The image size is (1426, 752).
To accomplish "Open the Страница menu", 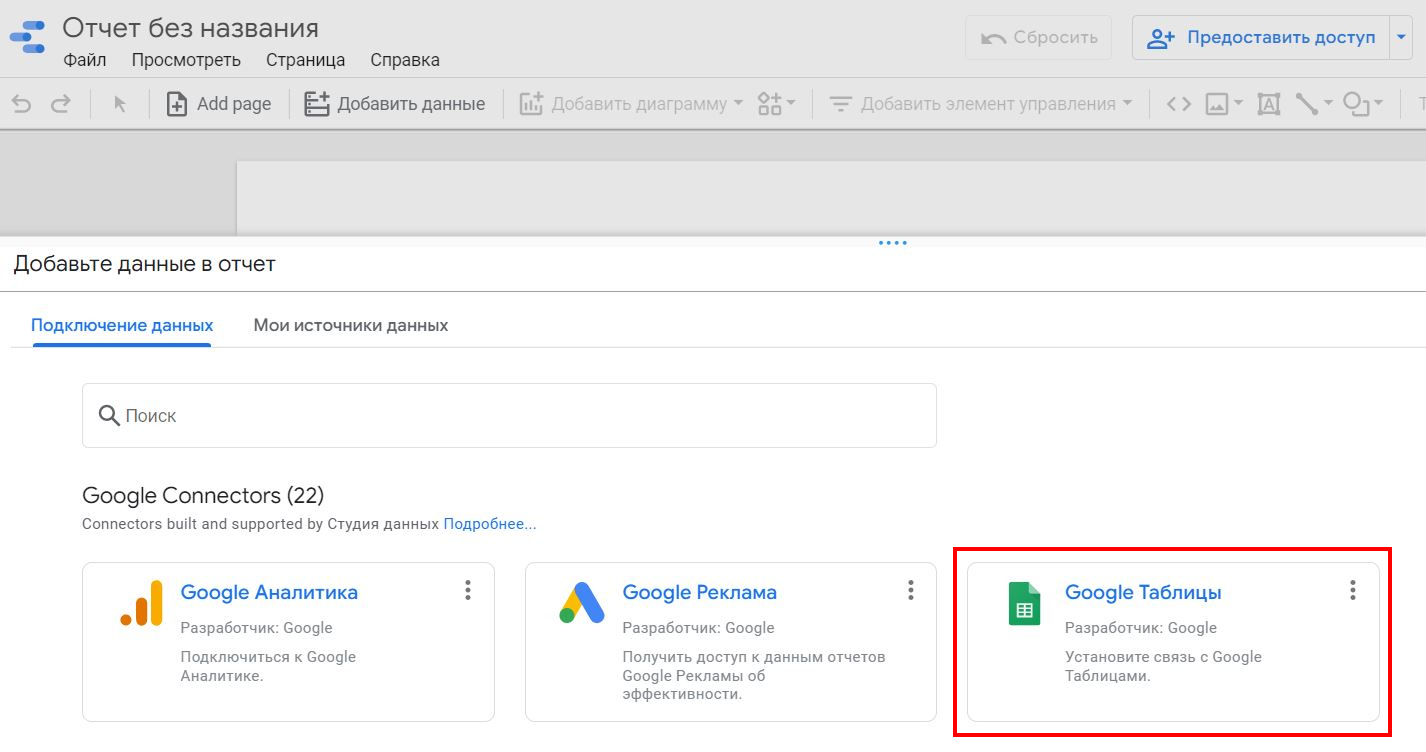I will point(306,60).
